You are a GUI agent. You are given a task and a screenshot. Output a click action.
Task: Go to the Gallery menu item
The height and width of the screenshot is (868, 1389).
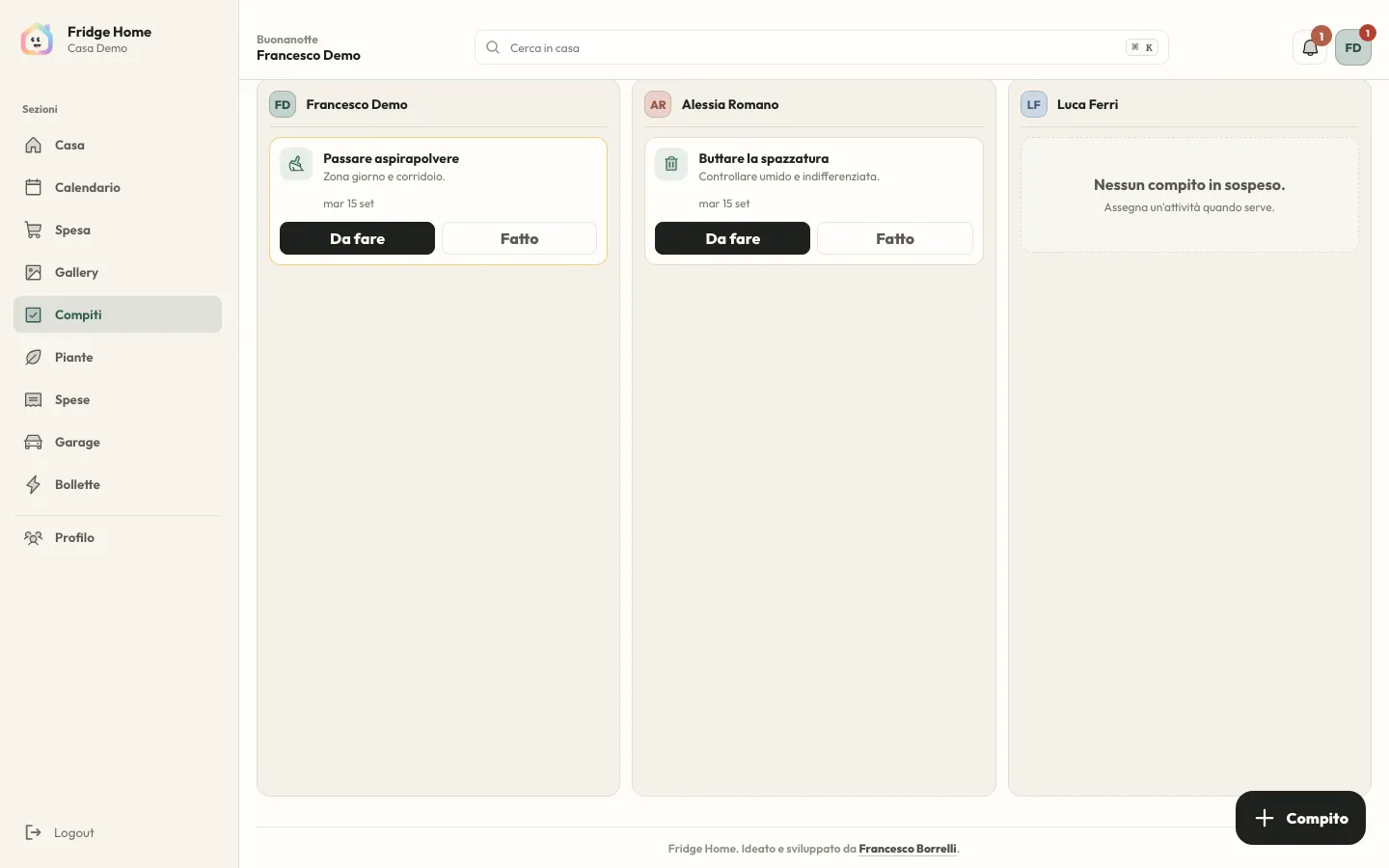118,272
